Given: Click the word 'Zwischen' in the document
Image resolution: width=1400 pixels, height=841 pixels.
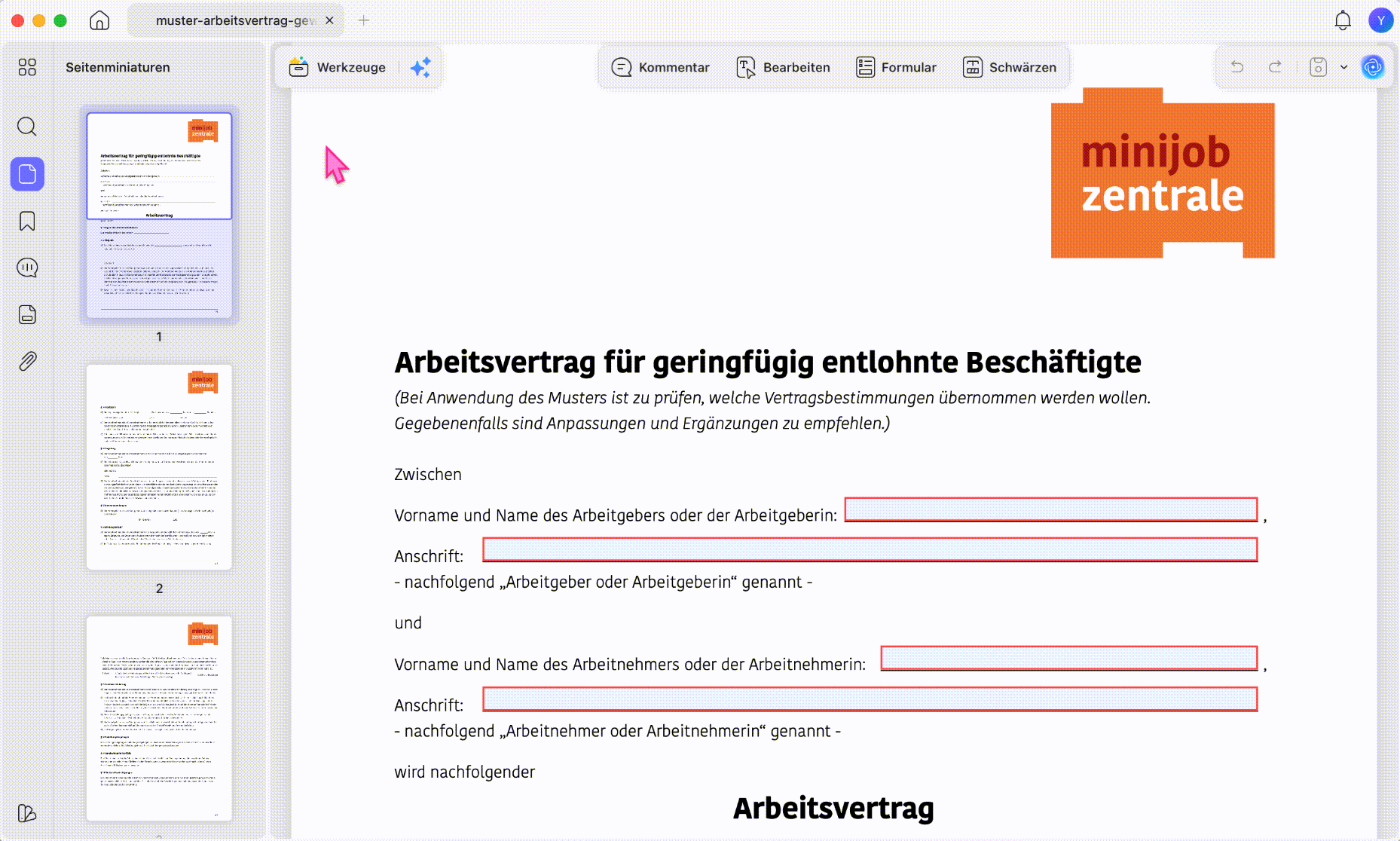Looking at the screenshot, I should [428, 475].
